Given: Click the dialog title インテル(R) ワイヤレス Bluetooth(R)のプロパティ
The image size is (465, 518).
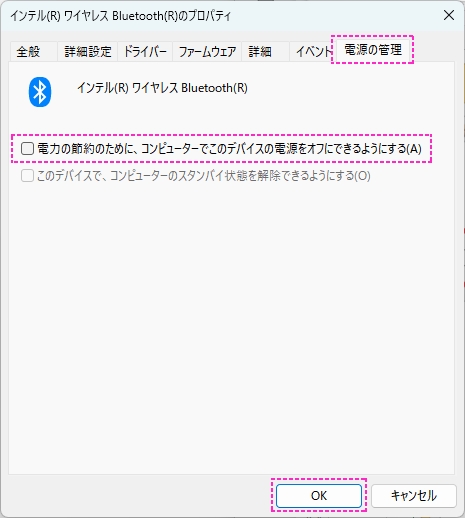Looking at the screenshot, I should 120,16.
